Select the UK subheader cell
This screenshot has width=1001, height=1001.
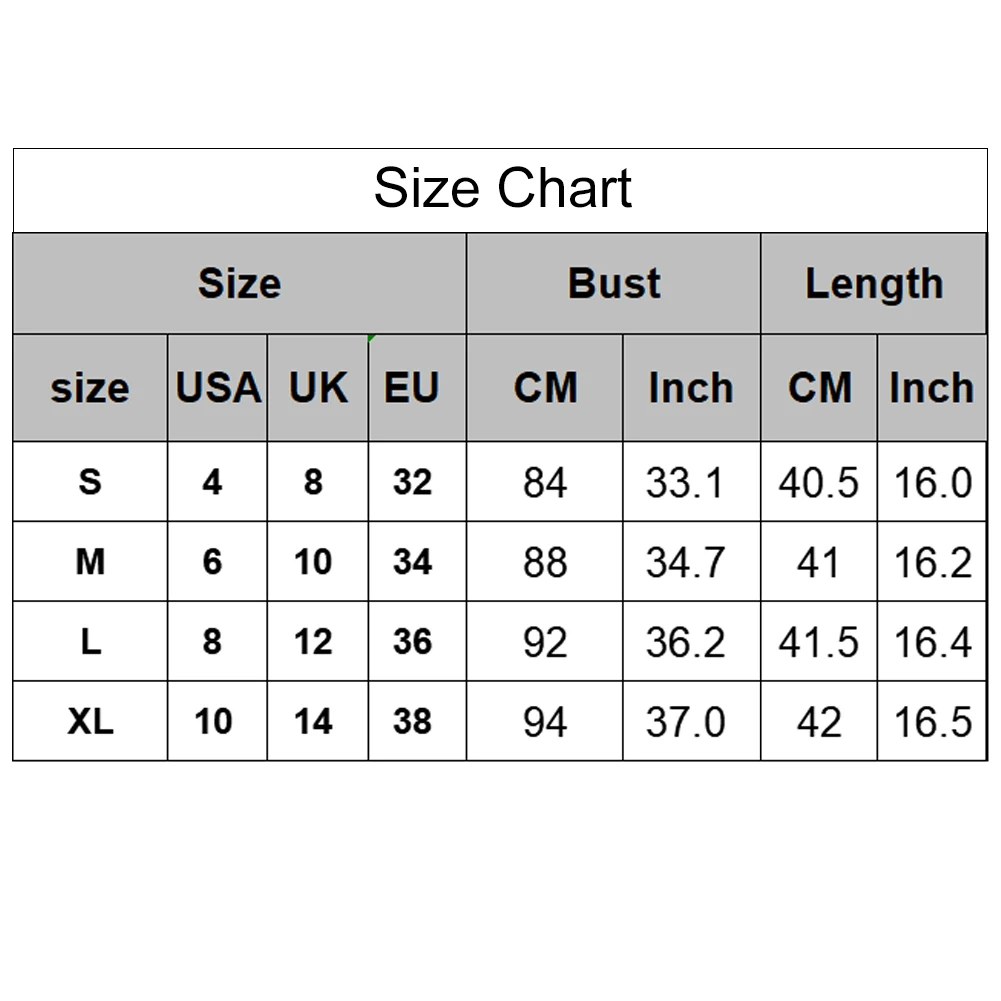coord(318,388)
